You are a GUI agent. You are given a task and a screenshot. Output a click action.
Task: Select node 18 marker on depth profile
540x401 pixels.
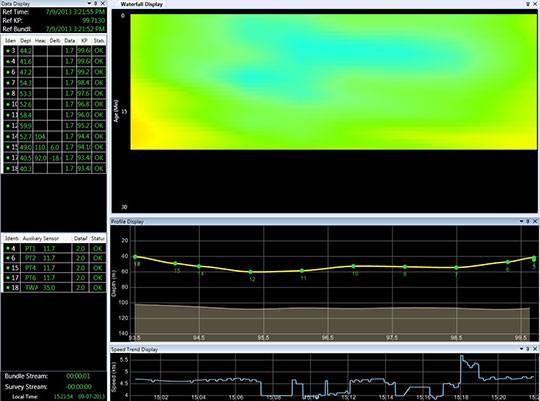(135, 257)
